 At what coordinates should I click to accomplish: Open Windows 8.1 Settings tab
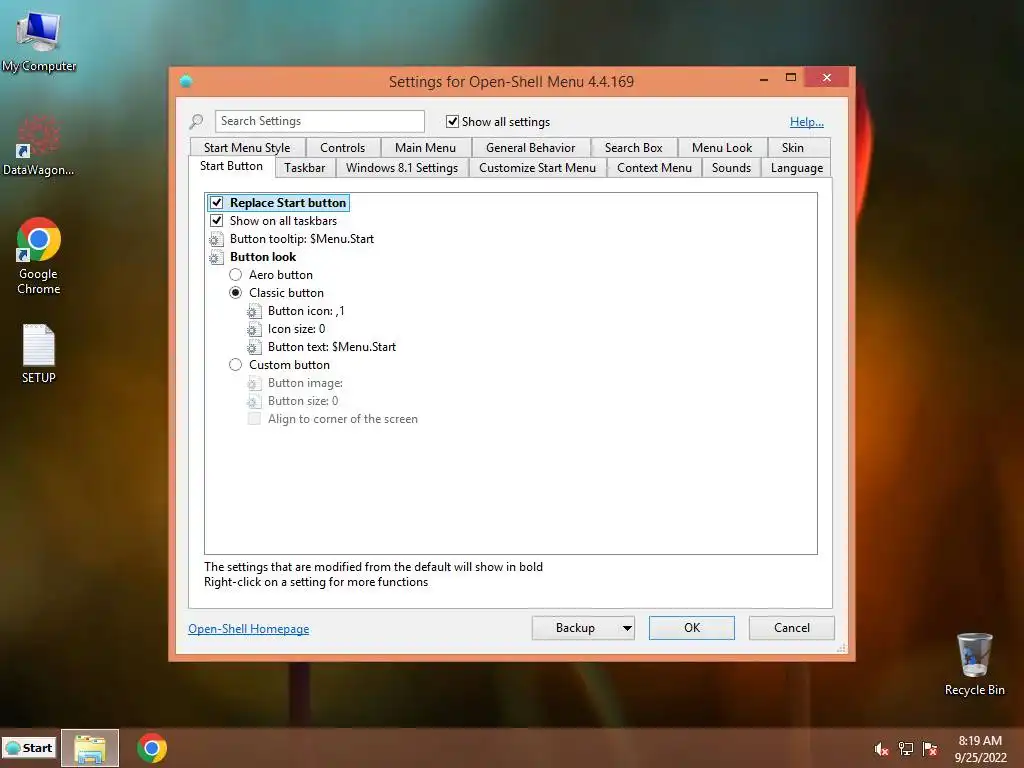(402, 168)
